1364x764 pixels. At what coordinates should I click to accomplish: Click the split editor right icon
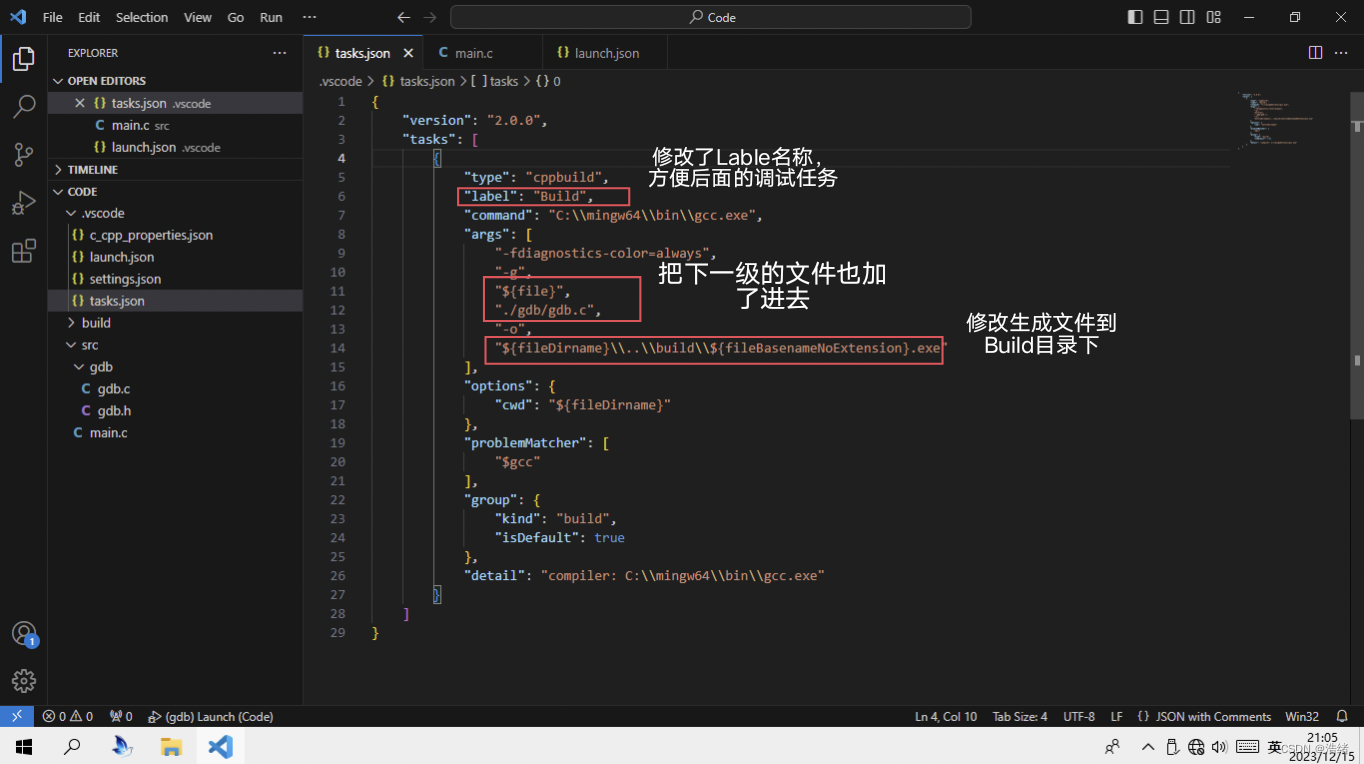point(1316,53)
